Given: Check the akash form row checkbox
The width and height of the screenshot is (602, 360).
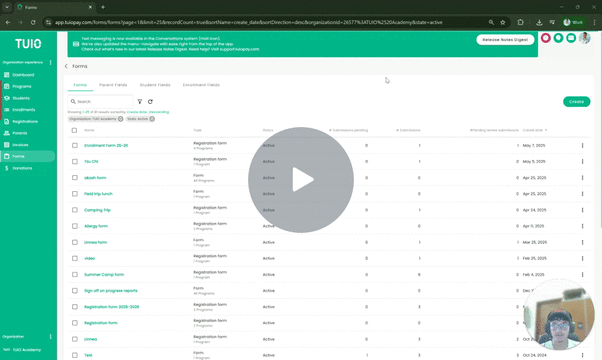Looking at the screenshot, I should pyautogui.click(x=74, y=178).
